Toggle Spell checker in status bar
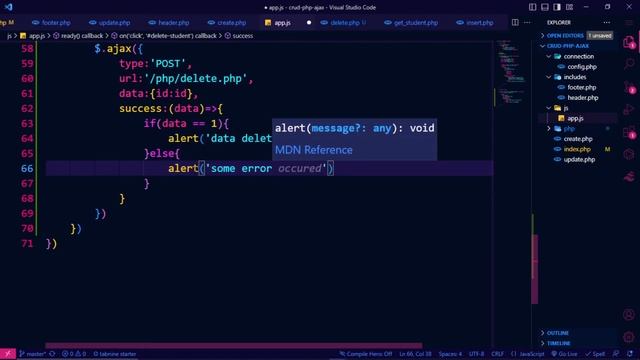The image size is (640, 360). (x=596, y=354)
